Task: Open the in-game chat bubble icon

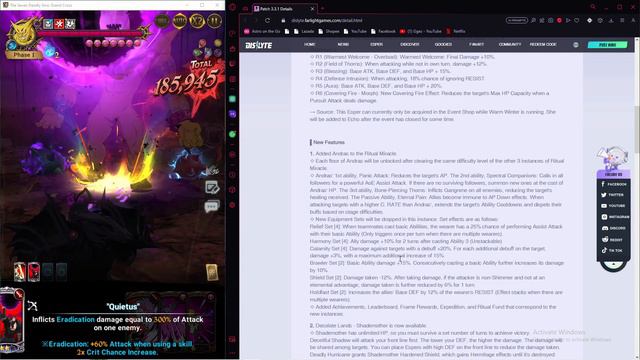Action: click(x=212, y=207)
